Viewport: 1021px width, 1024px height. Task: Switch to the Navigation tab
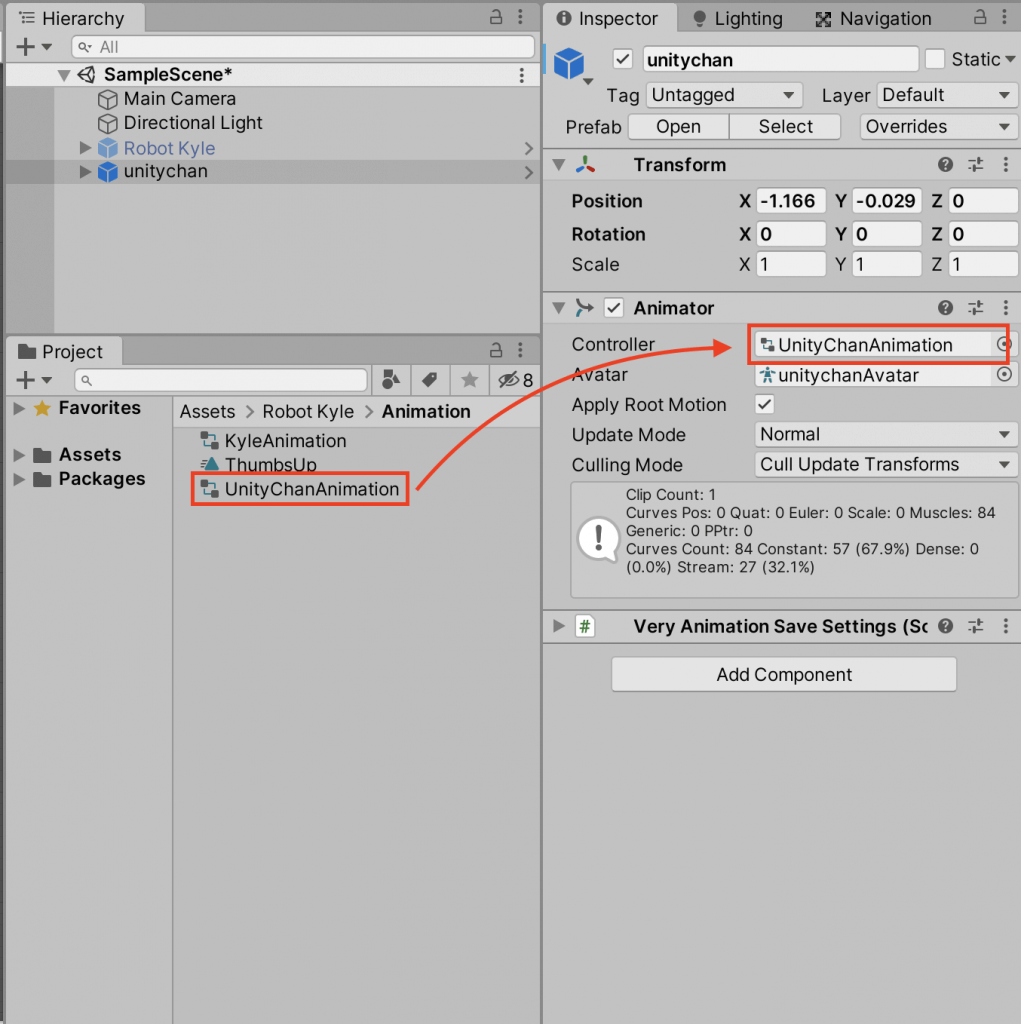tap(873, 19)
